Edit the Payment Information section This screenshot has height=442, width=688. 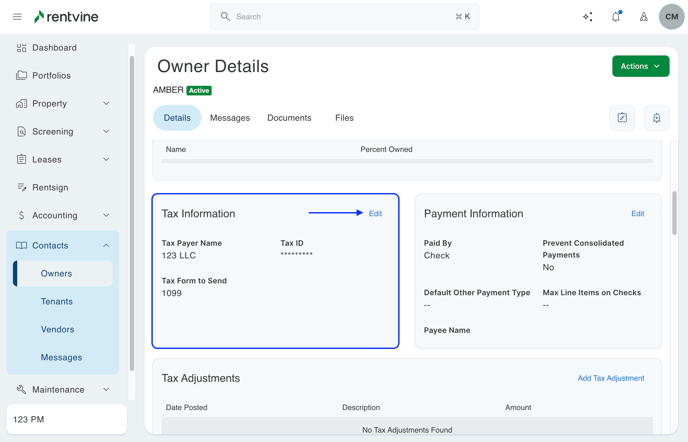tap(637, 214)
